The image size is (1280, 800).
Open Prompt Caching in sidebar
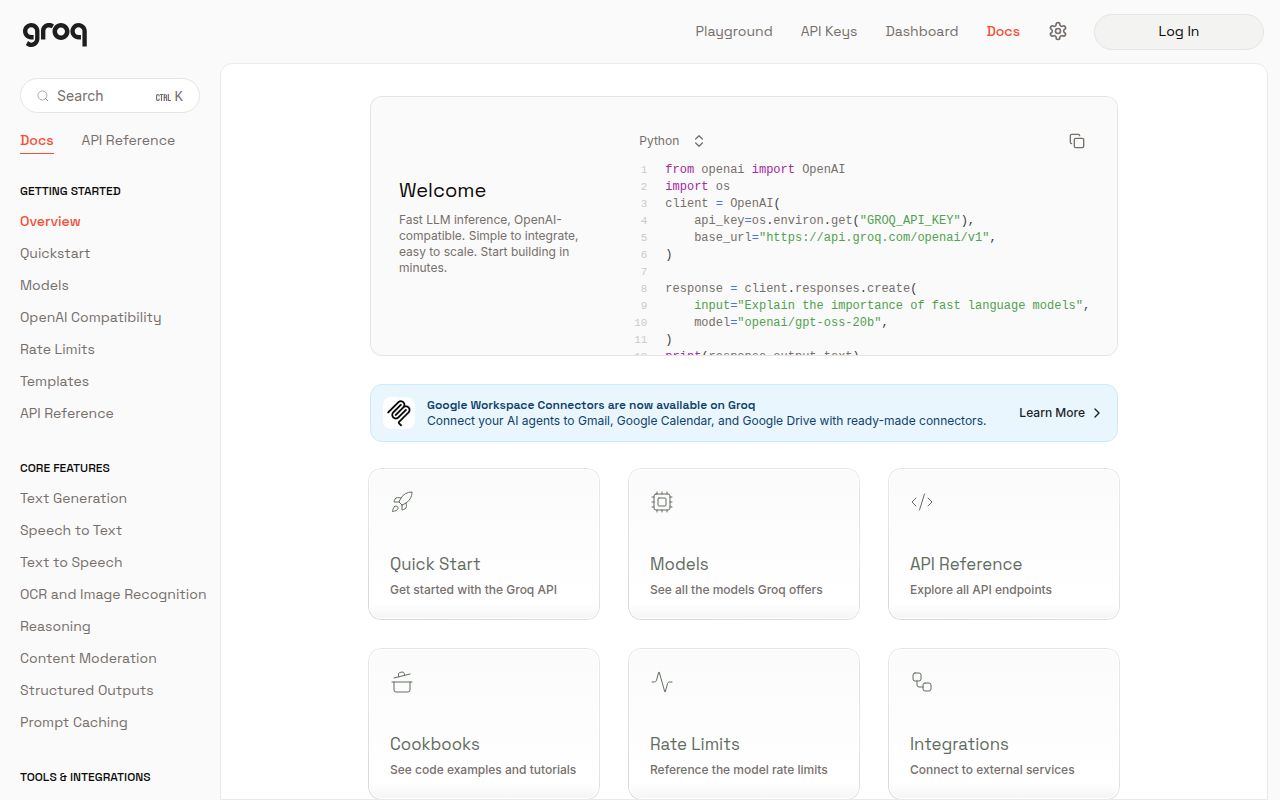click(x=74, y=722)
